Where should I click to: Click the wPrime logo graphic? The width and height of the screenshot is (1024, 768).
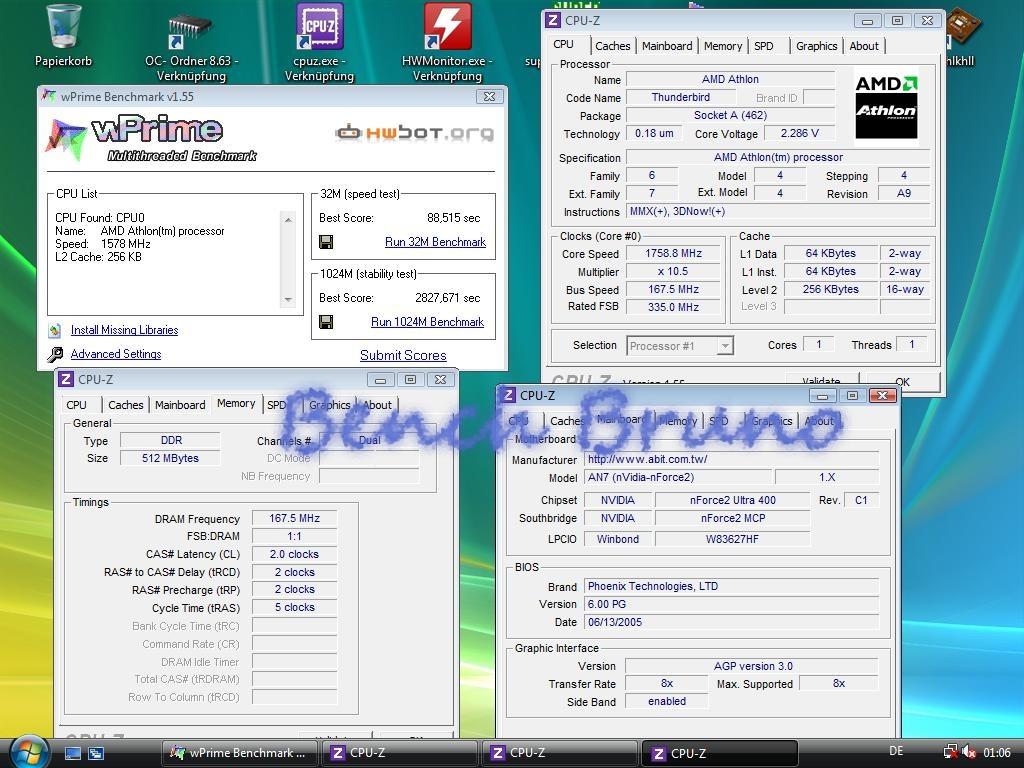click(152, 138)
